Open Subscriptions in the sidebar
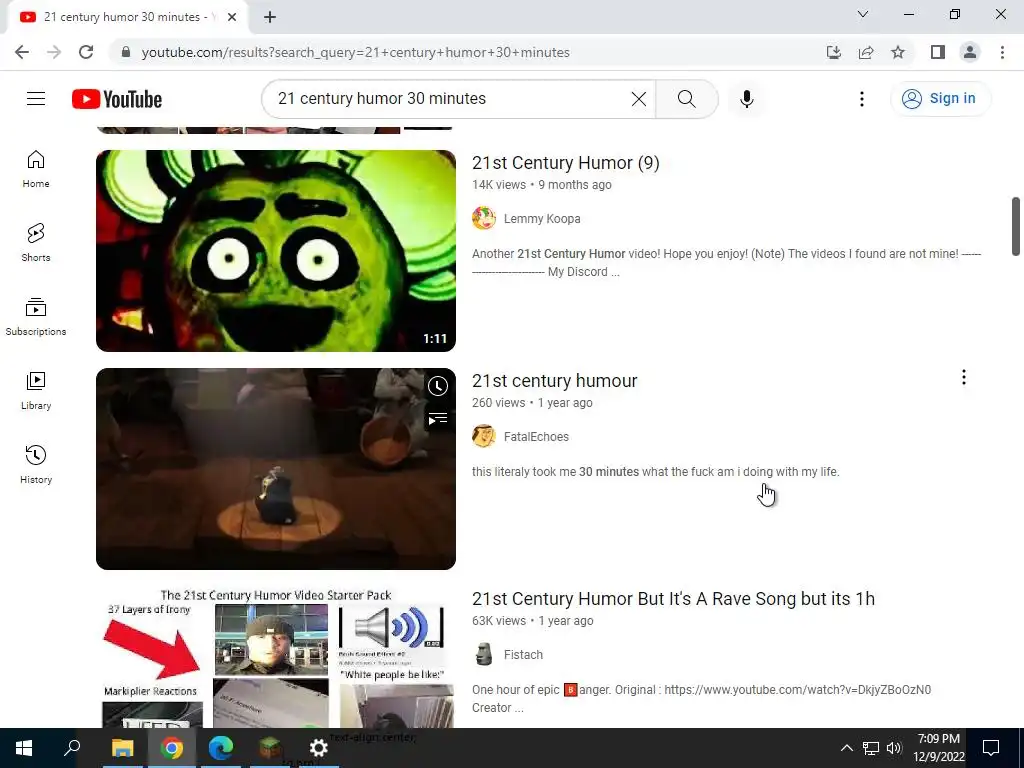The image size is (1024, 768). [x=36, y=317]
